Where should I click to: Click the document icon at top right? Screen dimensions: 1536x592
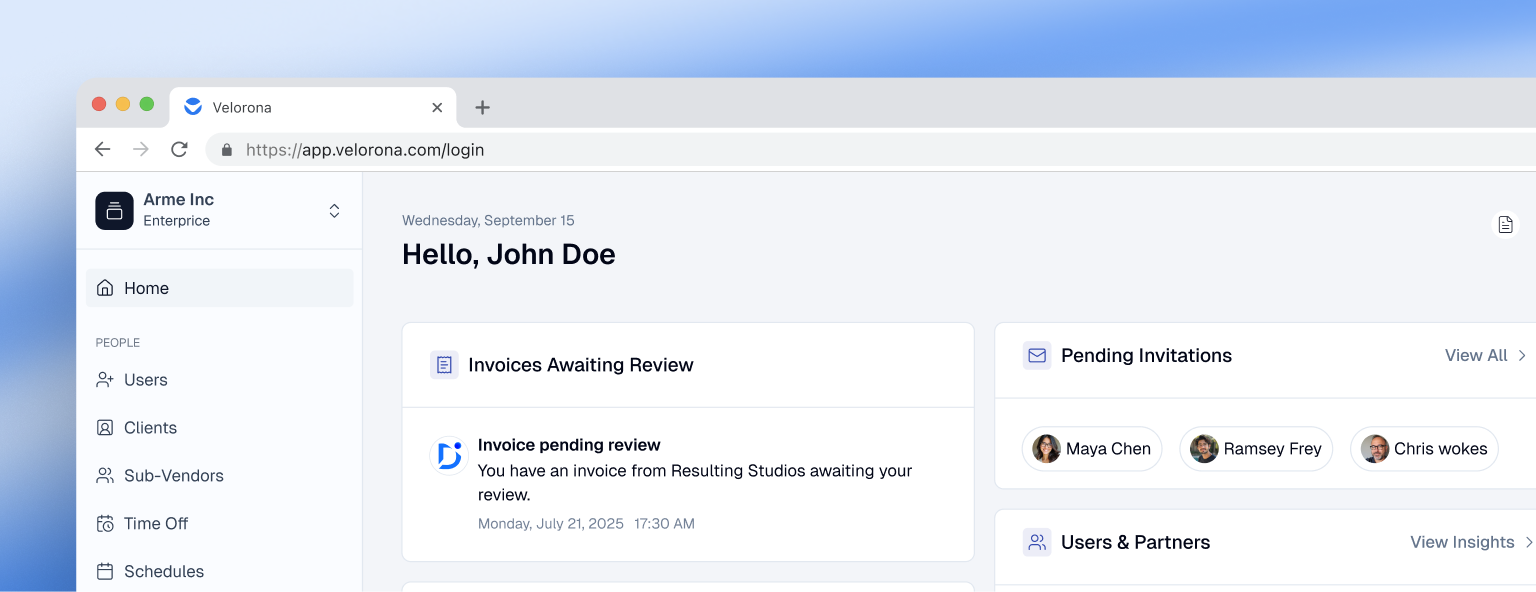coord(1505,224)
